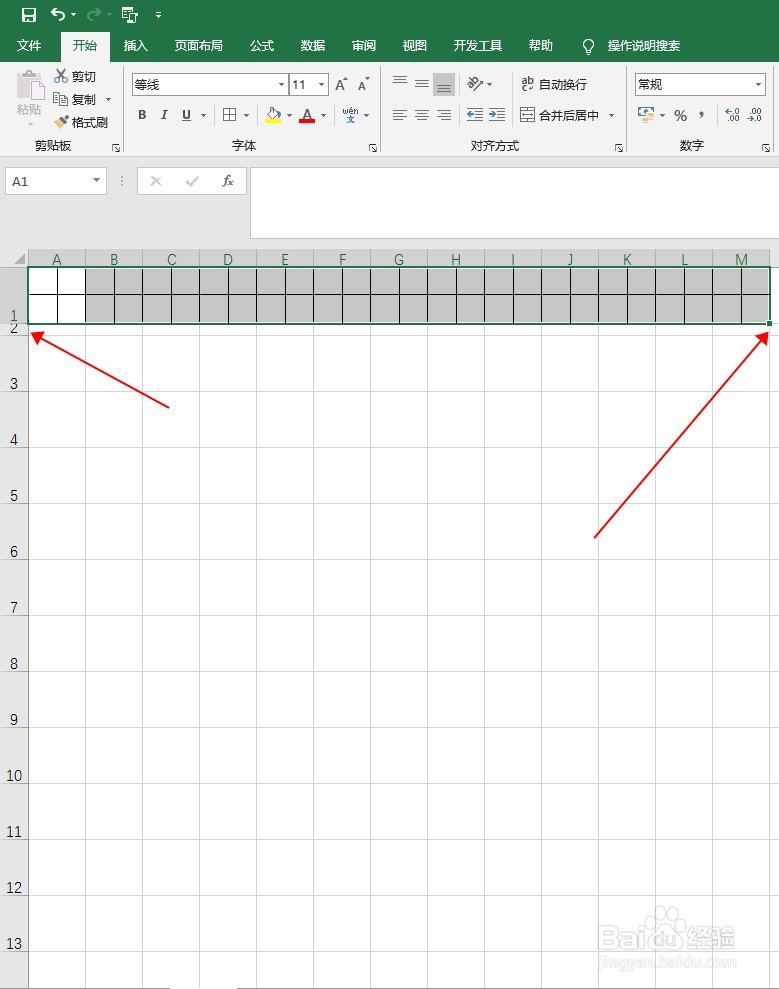This screenshot has height=989, width=779.
Task: Click the Save icon in quick access toolbar
Action: 29,15
